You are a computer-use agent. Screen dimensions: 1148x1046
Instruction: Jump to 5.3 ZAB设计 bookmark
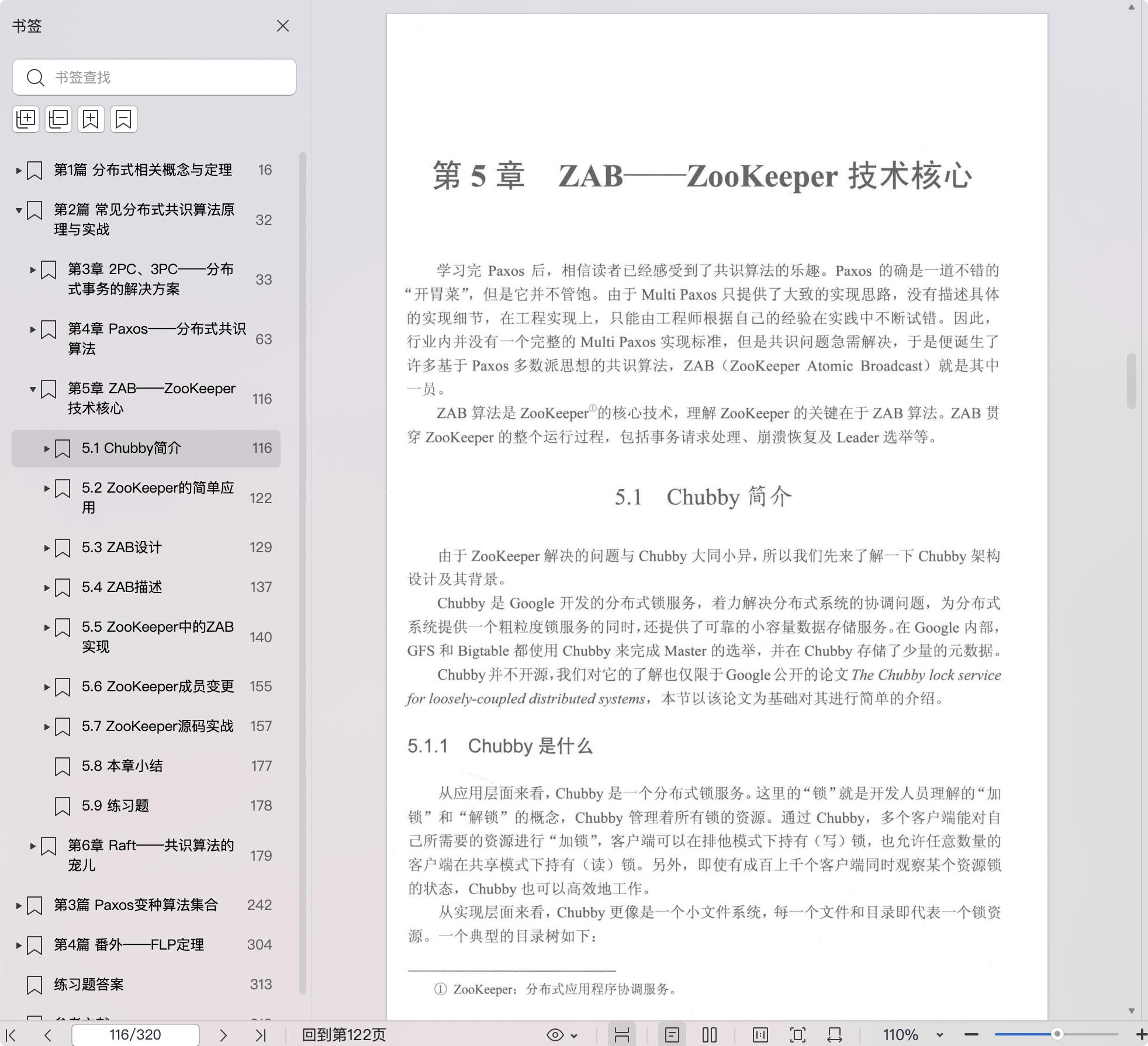coord(122,548)
